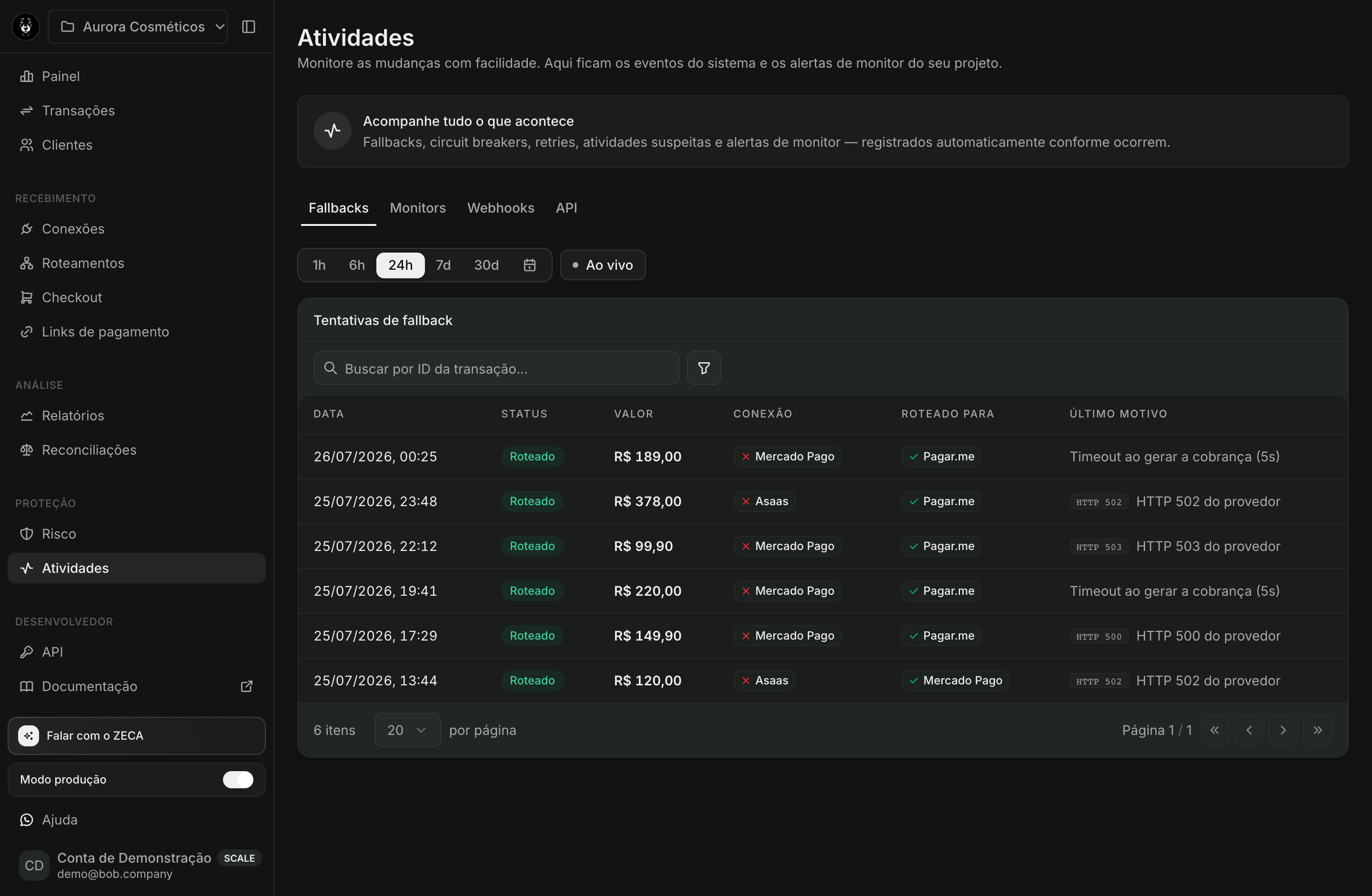
Task: Click the Clientes people icon
Action: (x=27, y=145)
